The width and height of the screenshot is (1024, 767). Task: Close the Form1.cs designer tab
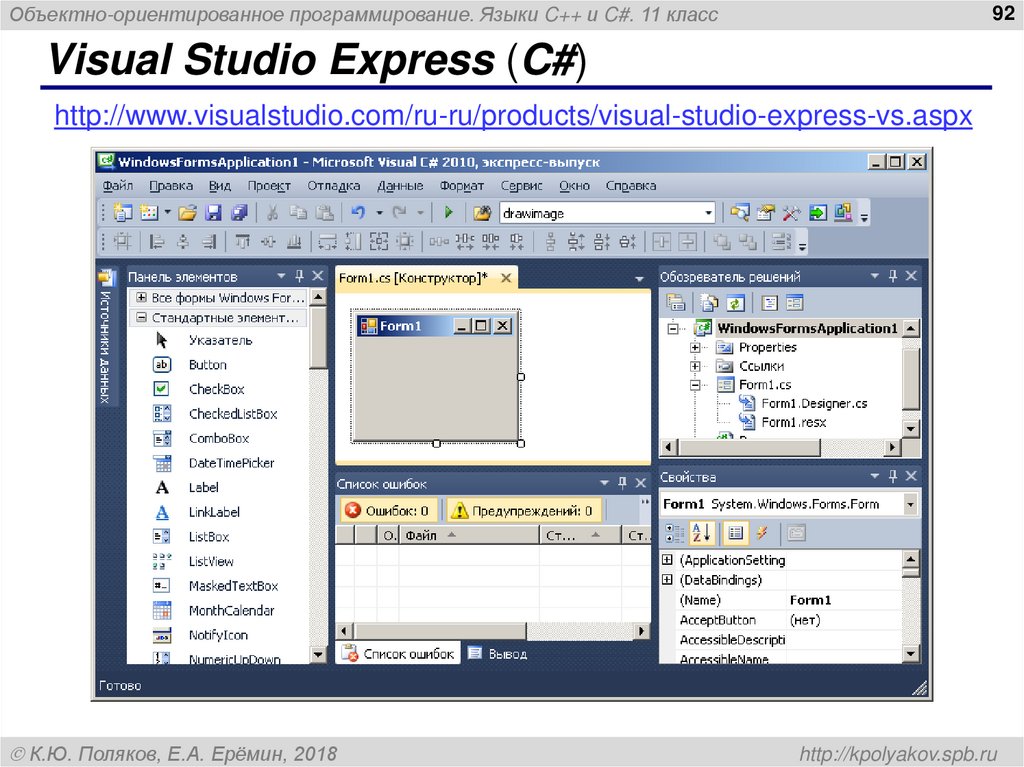[505, 278]
